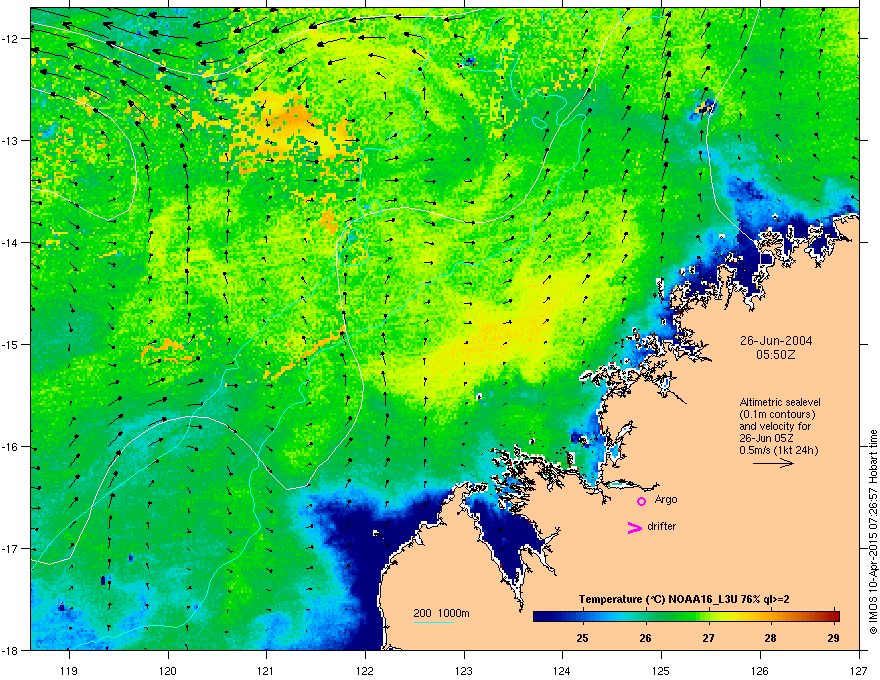Click the -13 latitude axis label
The image size is (880, 680).
[12, 141]
